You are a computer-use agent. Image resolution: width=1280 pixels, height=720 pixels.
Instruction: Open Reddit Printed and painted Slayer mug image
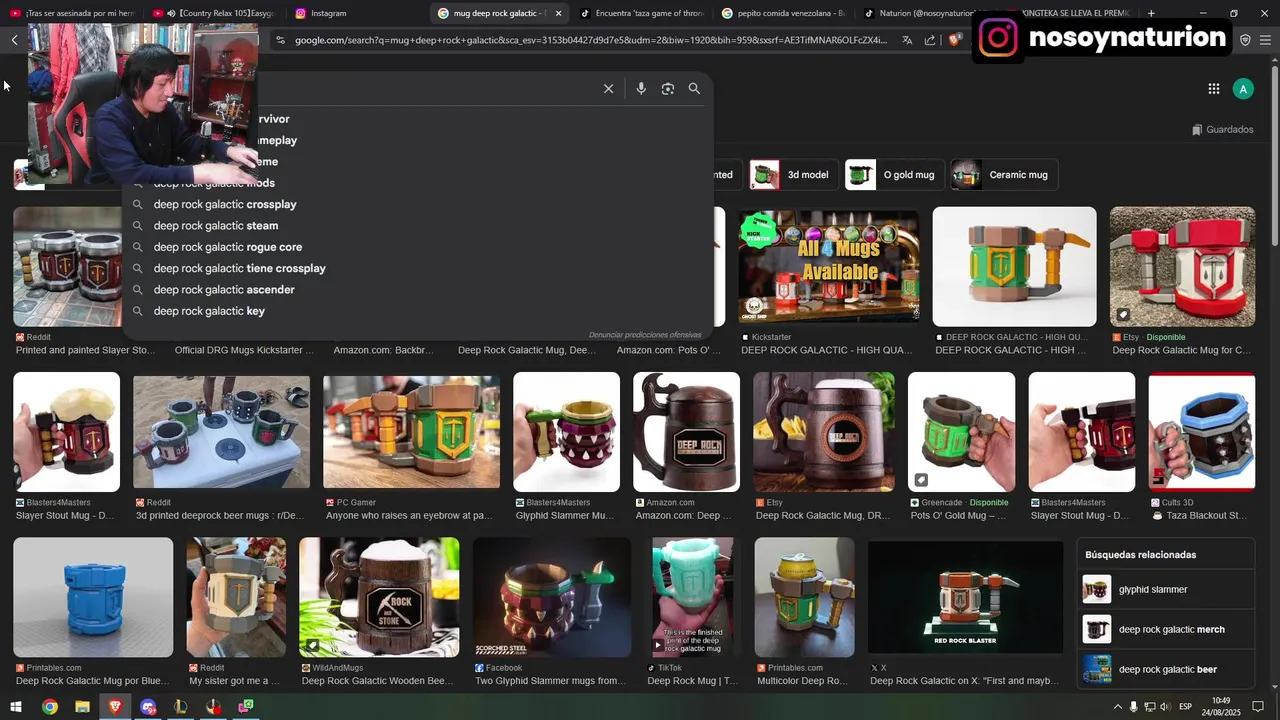point(67,267)
